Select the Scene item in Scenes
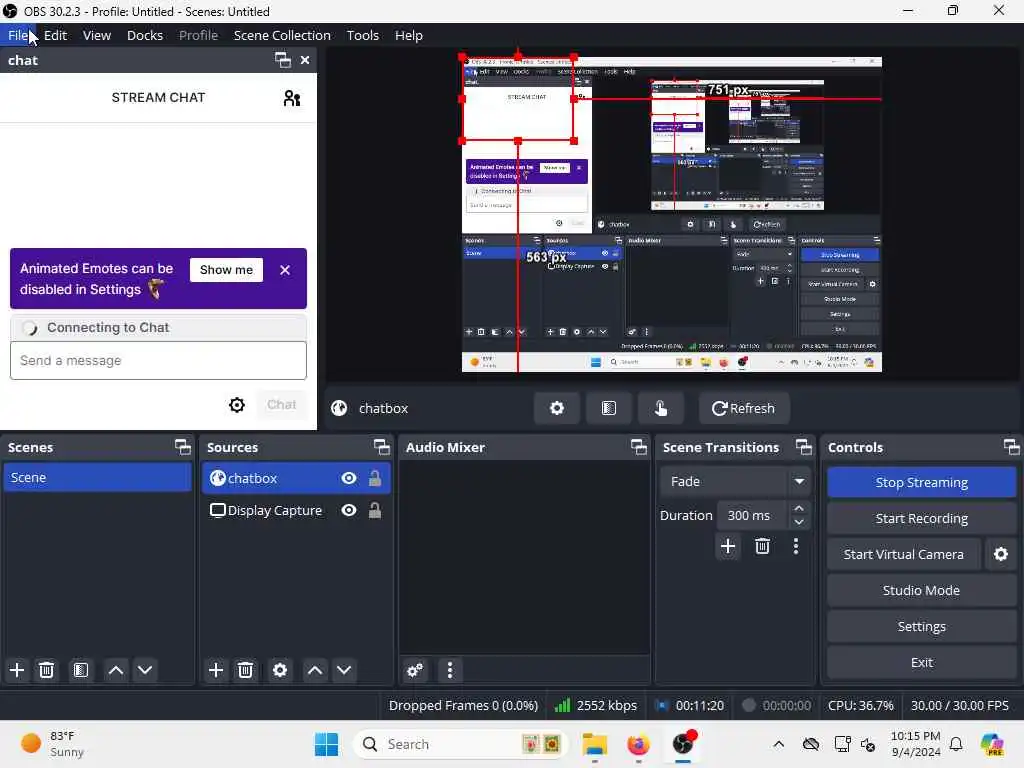1024x768 pixels. pyautogui.click(x=97, y=477)
